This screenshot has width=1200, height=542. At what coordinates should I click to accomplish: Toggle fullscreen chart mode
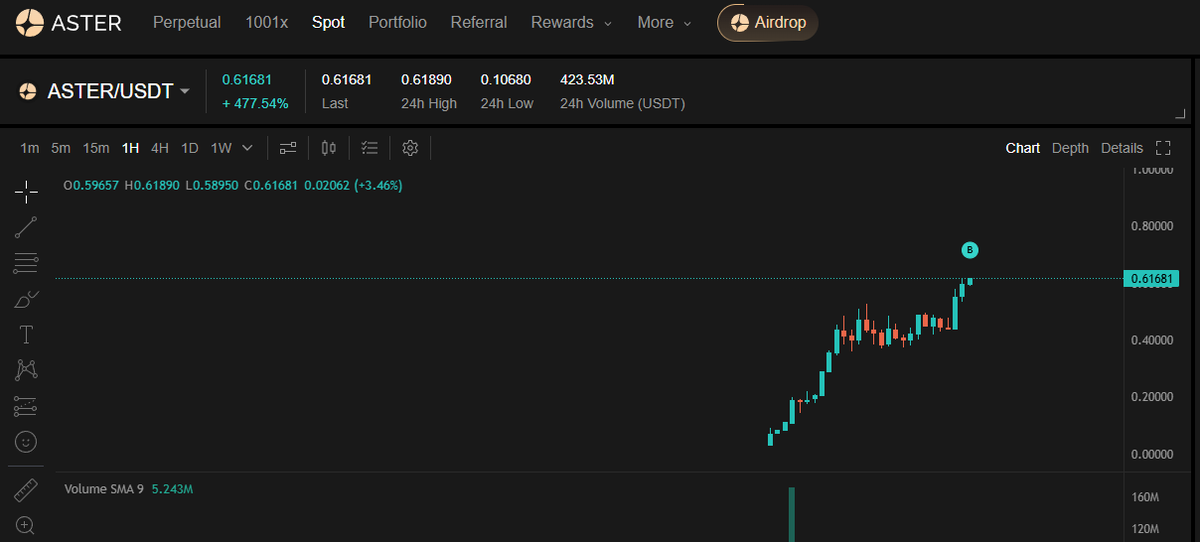[1163, 148]
